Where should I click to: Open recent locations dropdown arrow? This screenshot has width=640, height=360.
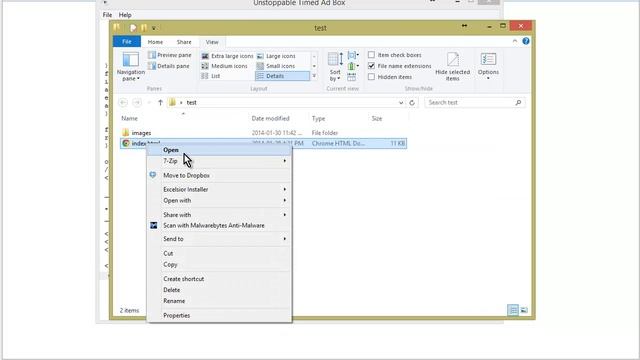pyautogui.click(x=149, y=103)
